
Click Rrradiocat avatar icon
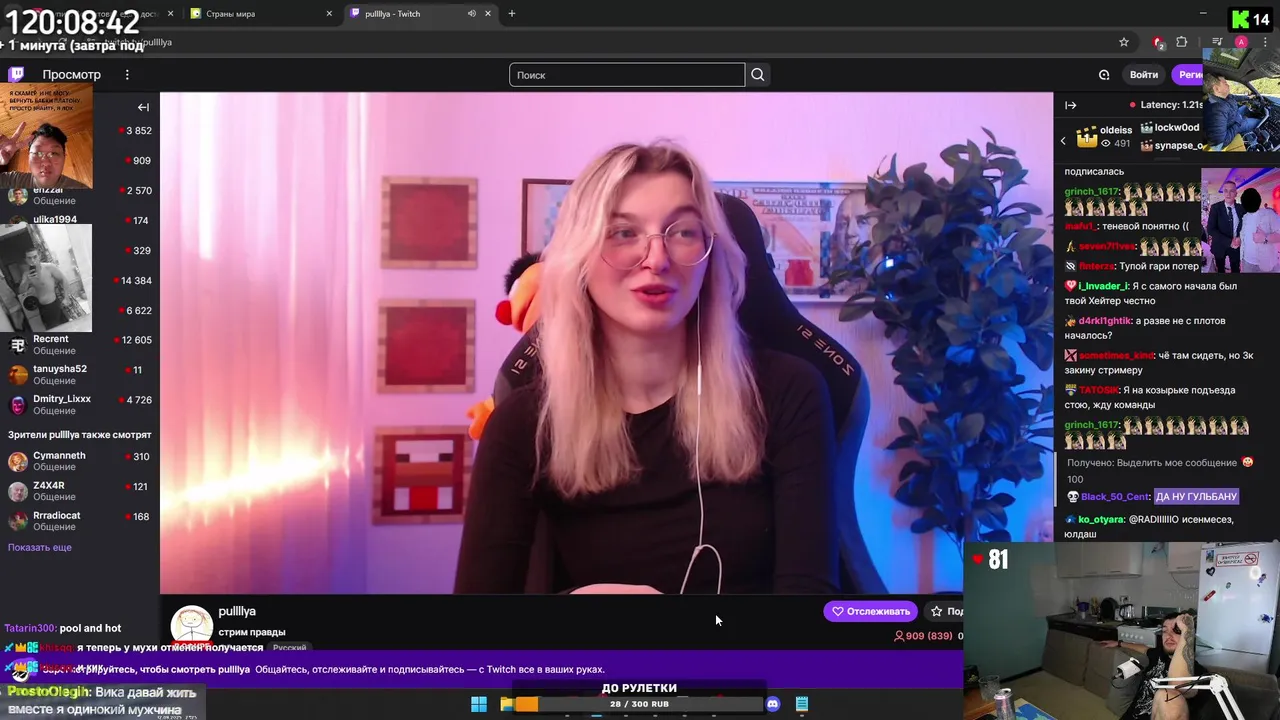tap(18, 521)
